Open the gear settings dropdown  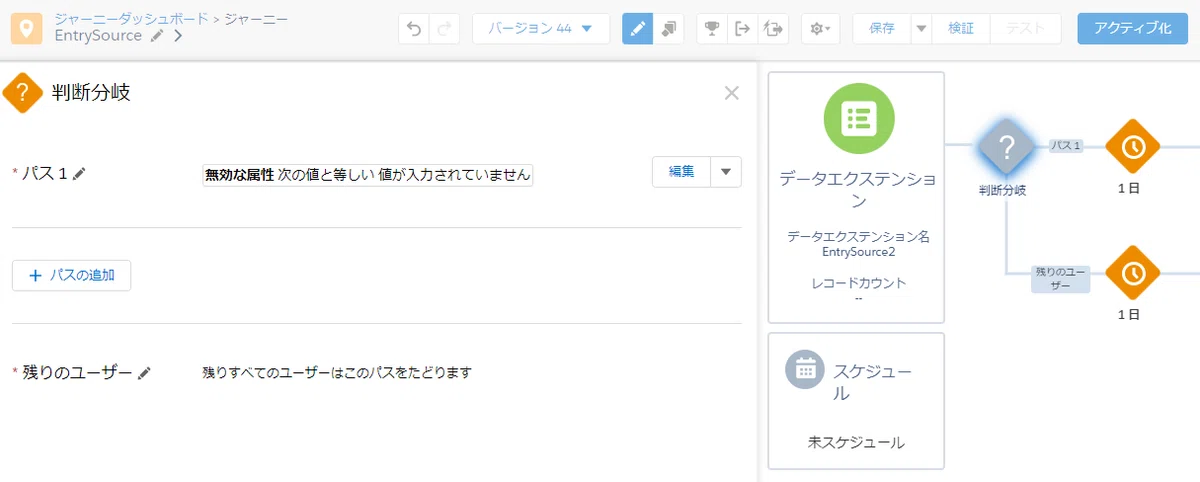click(x=821, y=29)
